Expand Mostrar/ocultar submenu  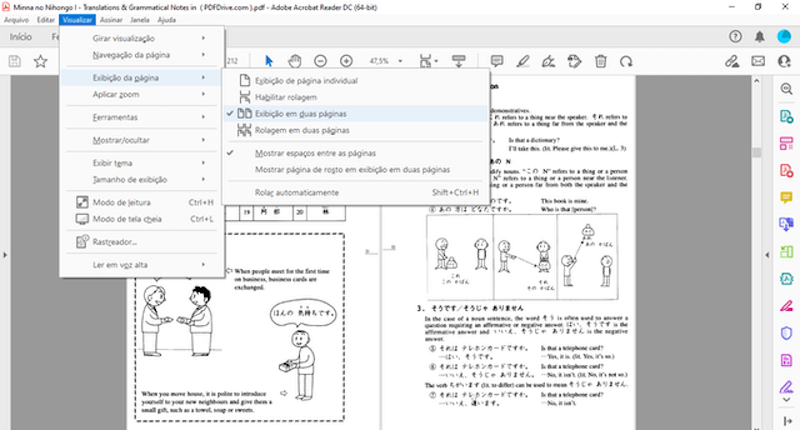[x=141, y=140]
